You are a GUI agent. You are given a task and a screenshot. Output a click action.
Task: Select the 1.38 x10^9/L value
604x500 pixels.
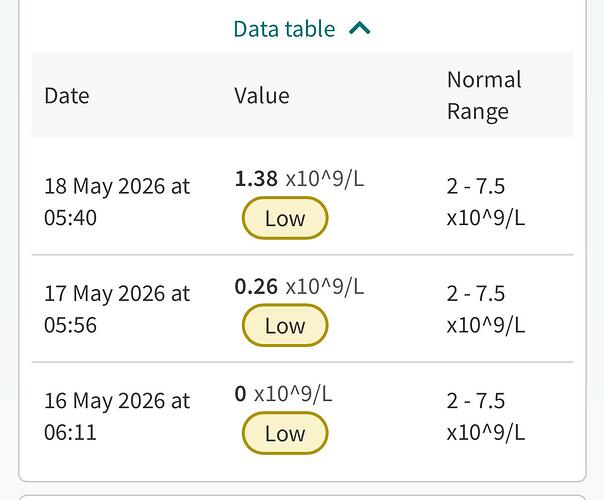tap(299, 179)
